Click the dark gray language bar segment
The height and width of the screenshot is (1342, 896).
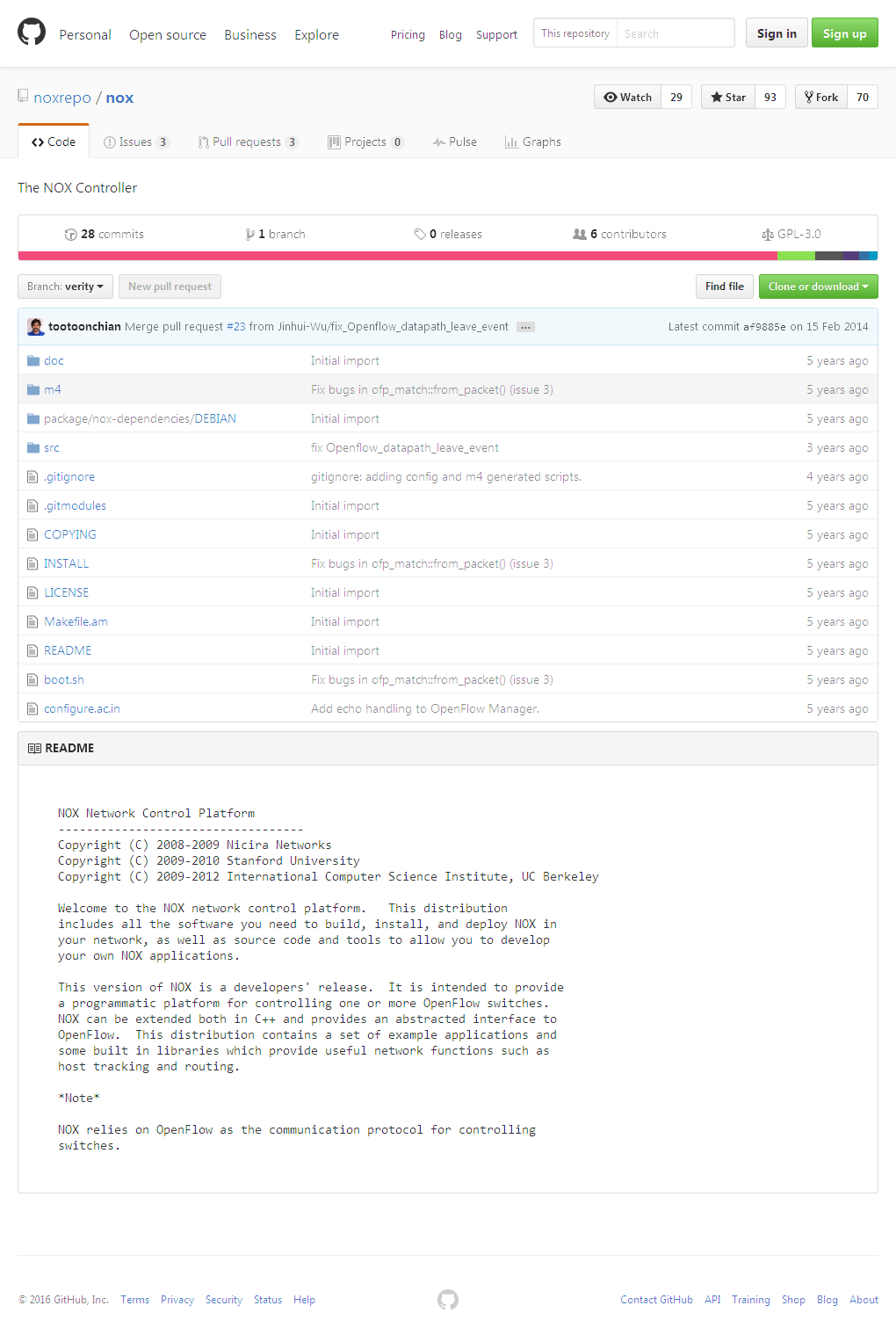828,256
